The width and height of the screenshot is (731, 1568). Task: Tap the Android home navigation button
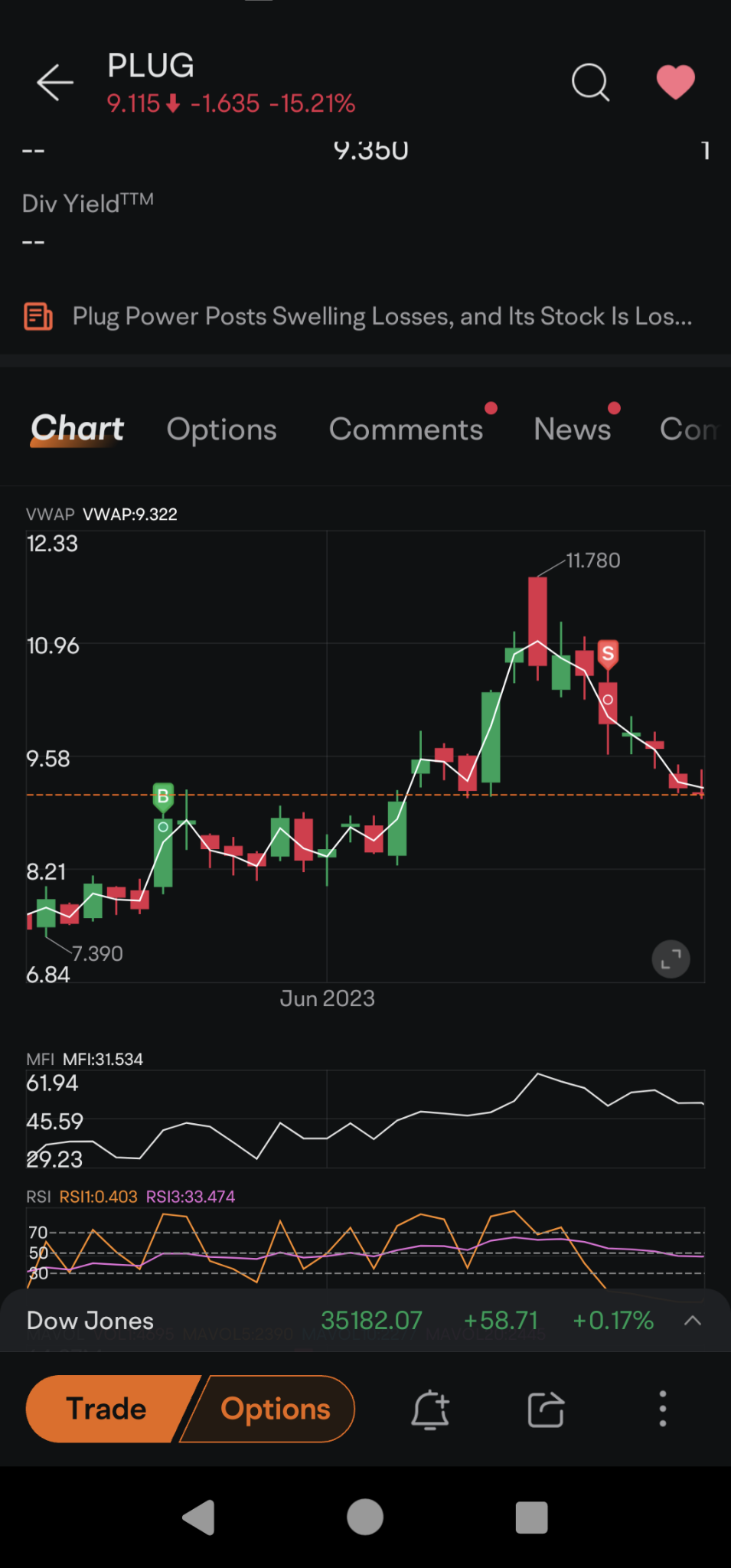[365, 1517]
